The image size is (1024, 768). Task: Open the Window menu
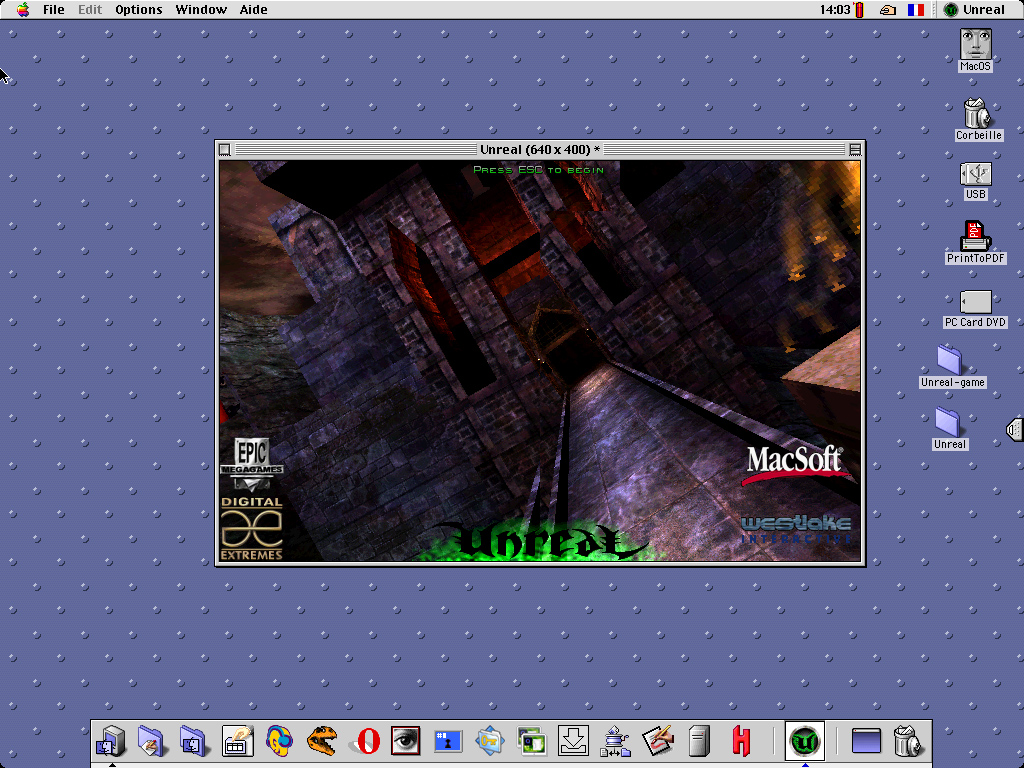(x=201, y=9)
